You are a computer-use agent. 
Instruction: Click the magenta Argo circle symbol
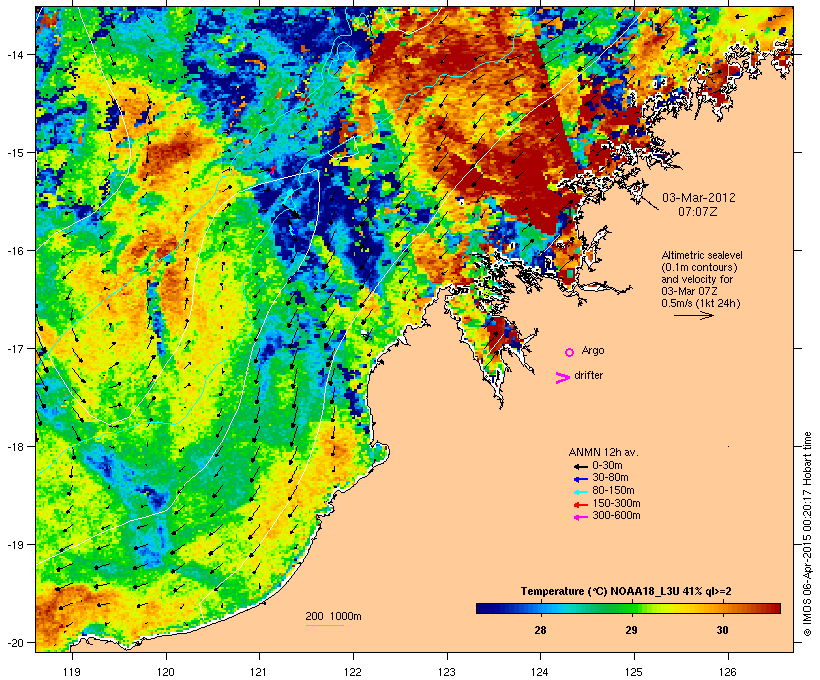coord(570,352)
